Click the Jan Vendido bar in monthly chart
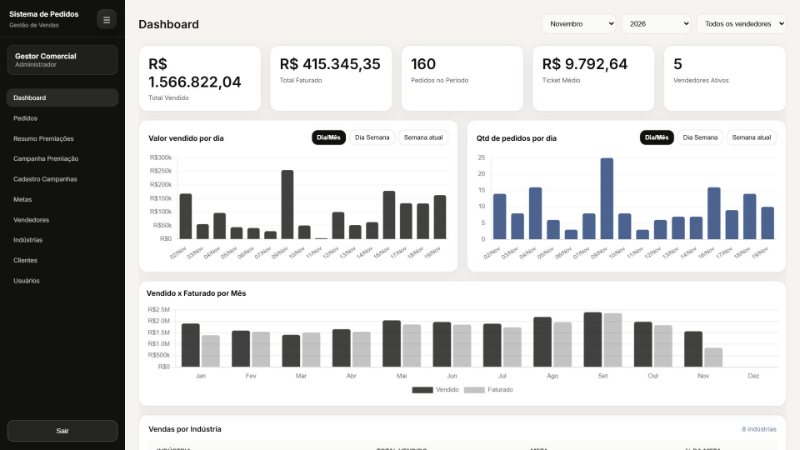 coord(190,345)
